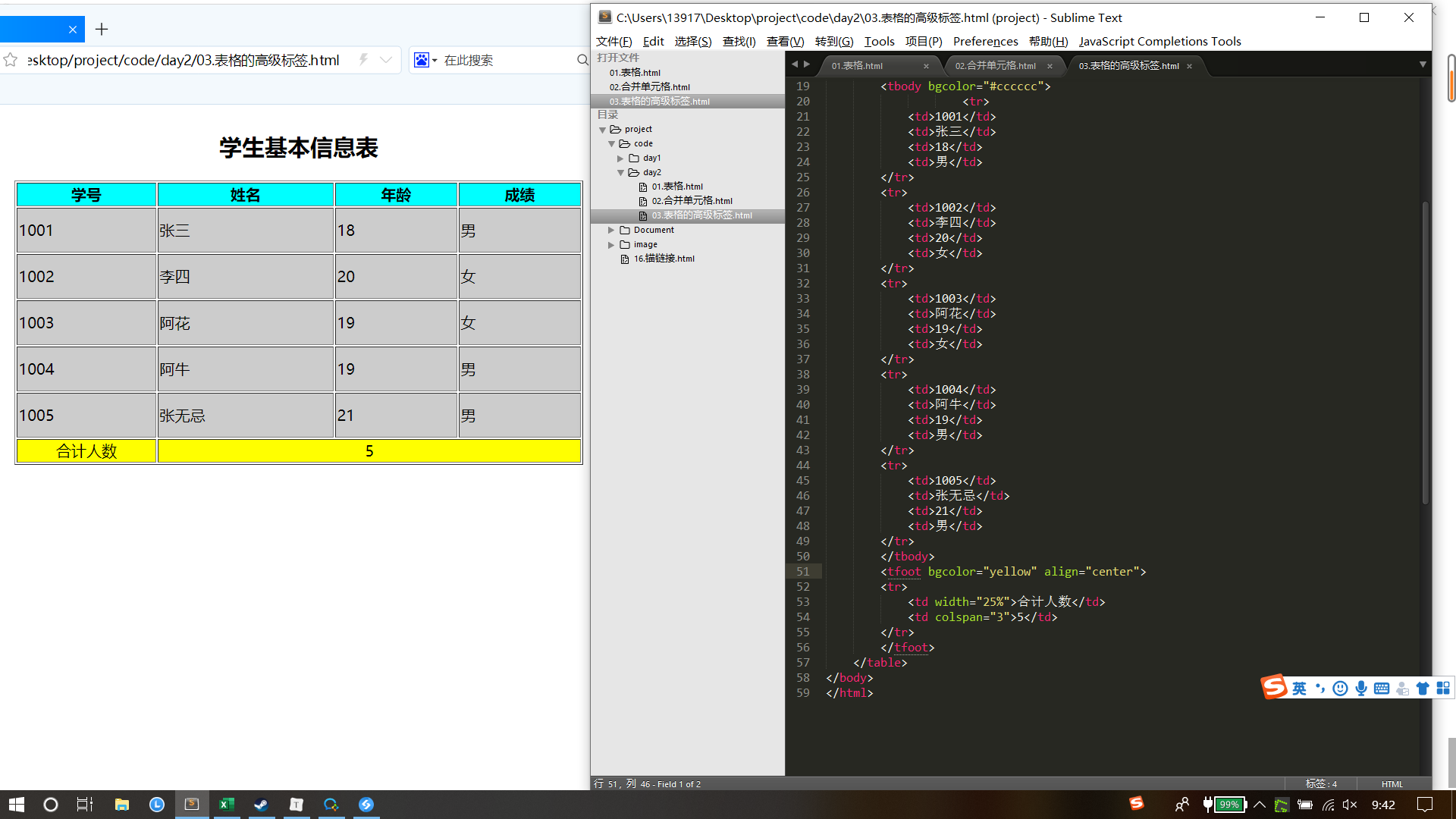The width and height of the screenshot is (1456, 819).
Task: Open the tab list dropdown arrow in editor
Action: [1423, 65]
